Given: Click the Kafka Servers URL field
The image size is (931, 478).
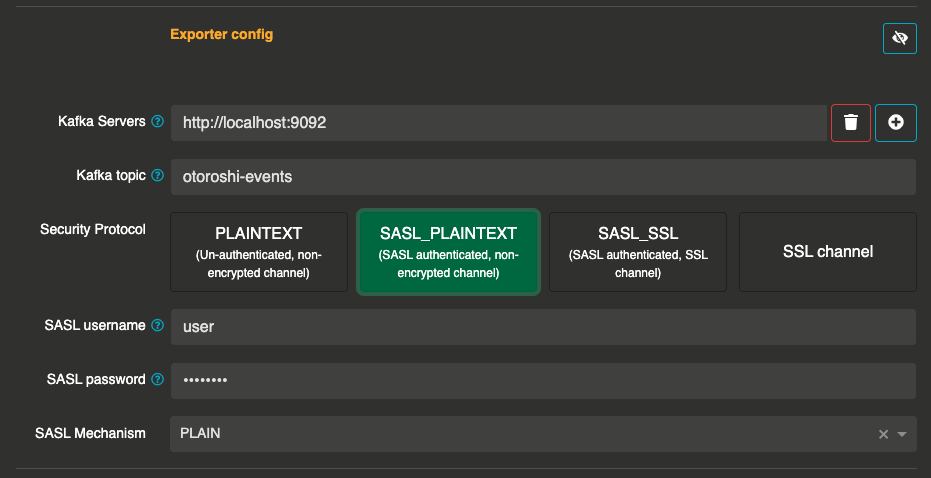Looking at the screenshot, I should pyautogui.click(x=498, y=123).
